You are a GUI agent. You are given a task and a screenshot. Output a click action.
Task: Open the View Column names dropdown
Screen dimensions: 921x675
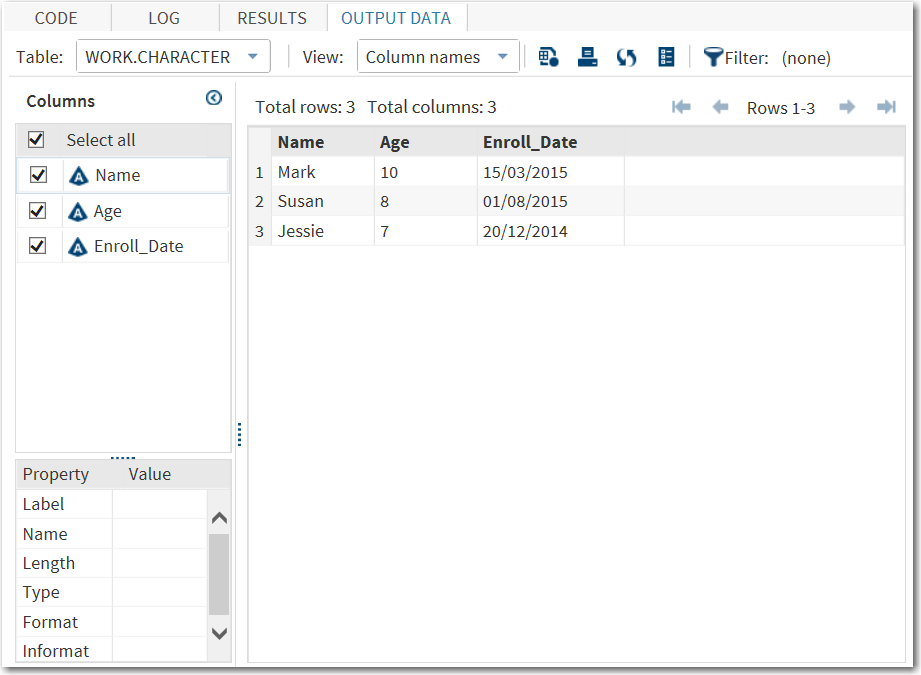(438, 57)
